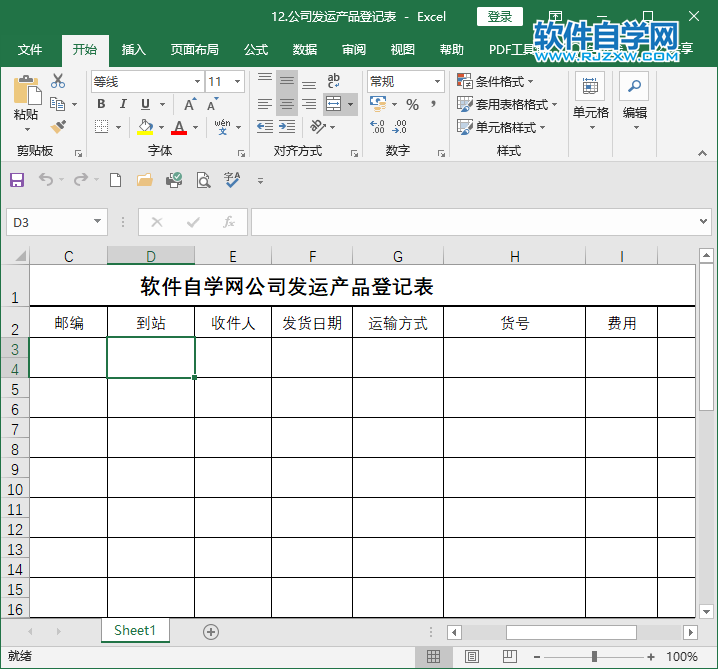Decrease font size with smaller A
The width and height of the screenshot is (718, 669).
212,105
